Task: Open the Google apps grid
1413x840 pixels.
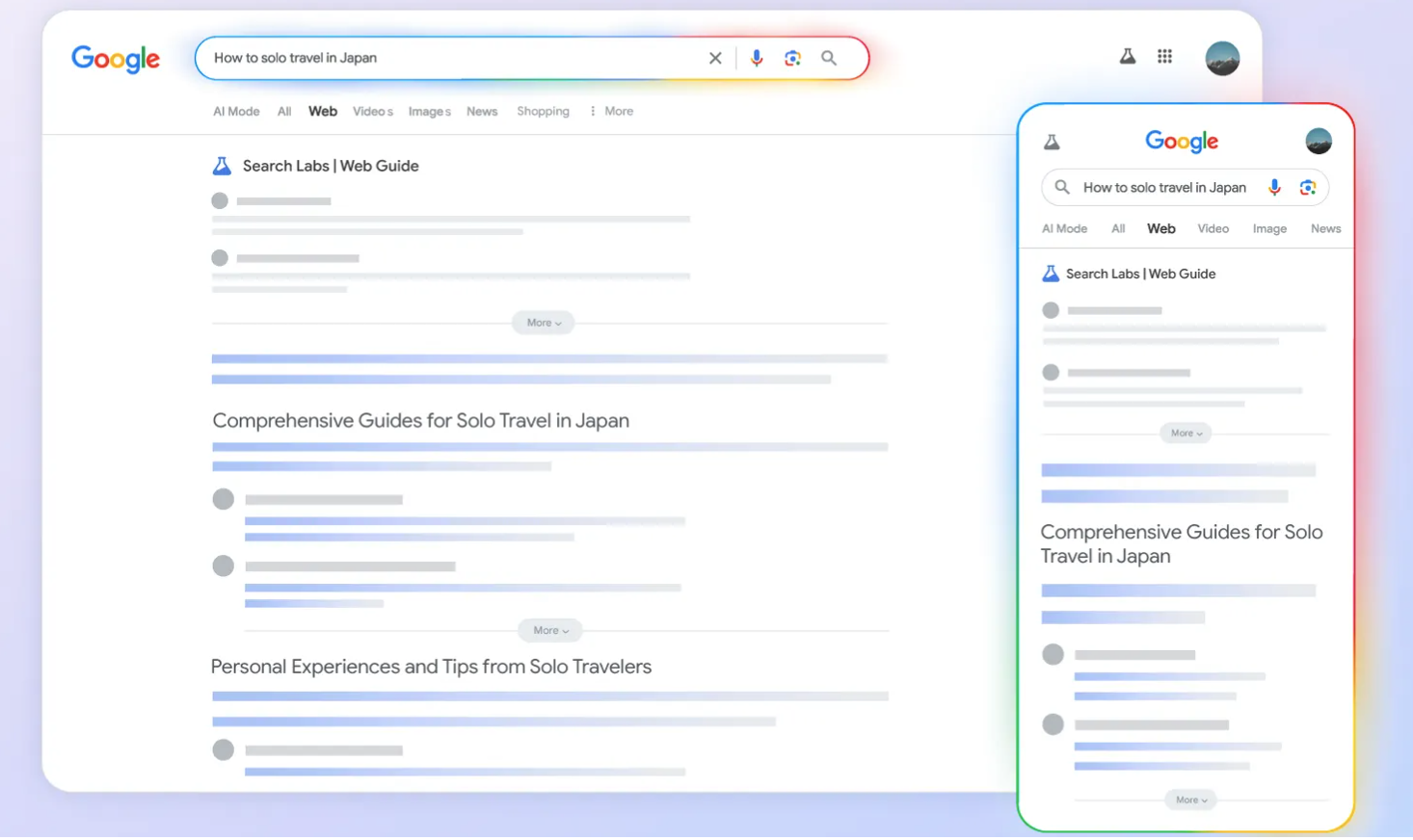Action: point(1164,56)
